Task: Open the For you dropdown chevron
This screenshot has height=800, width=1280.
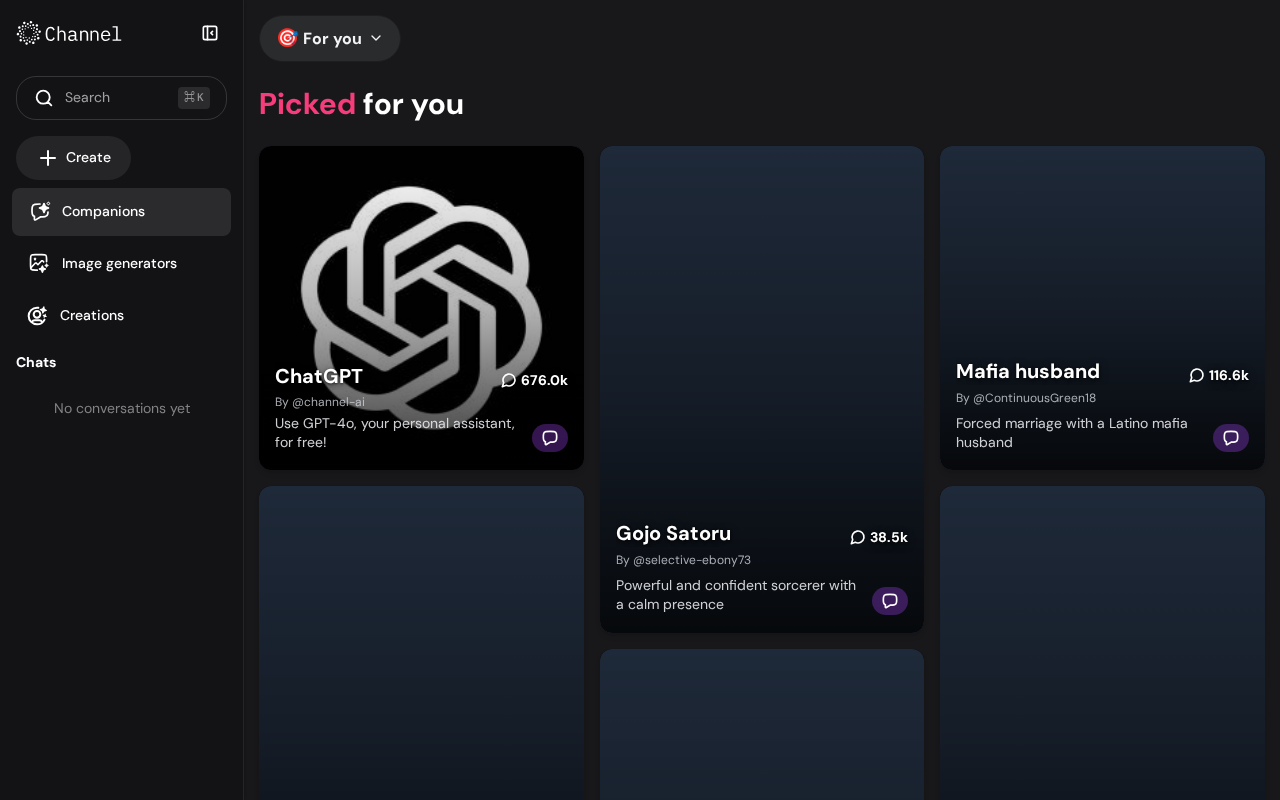Action: click(376, 38)
